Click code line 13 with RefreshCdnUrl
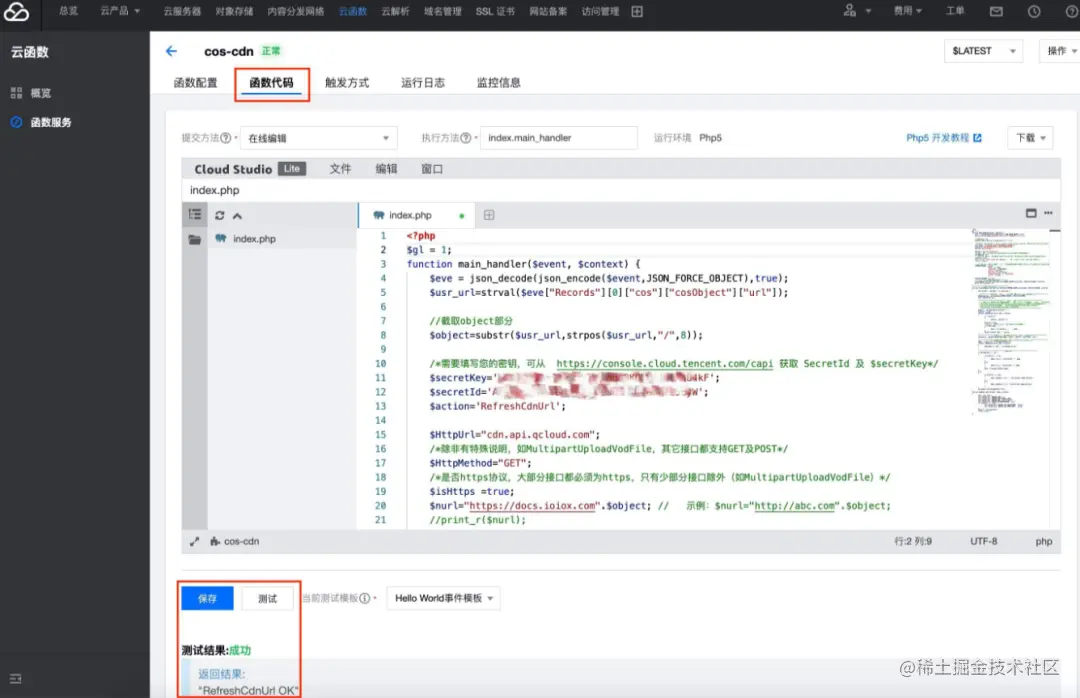 [x=497, y=406]
